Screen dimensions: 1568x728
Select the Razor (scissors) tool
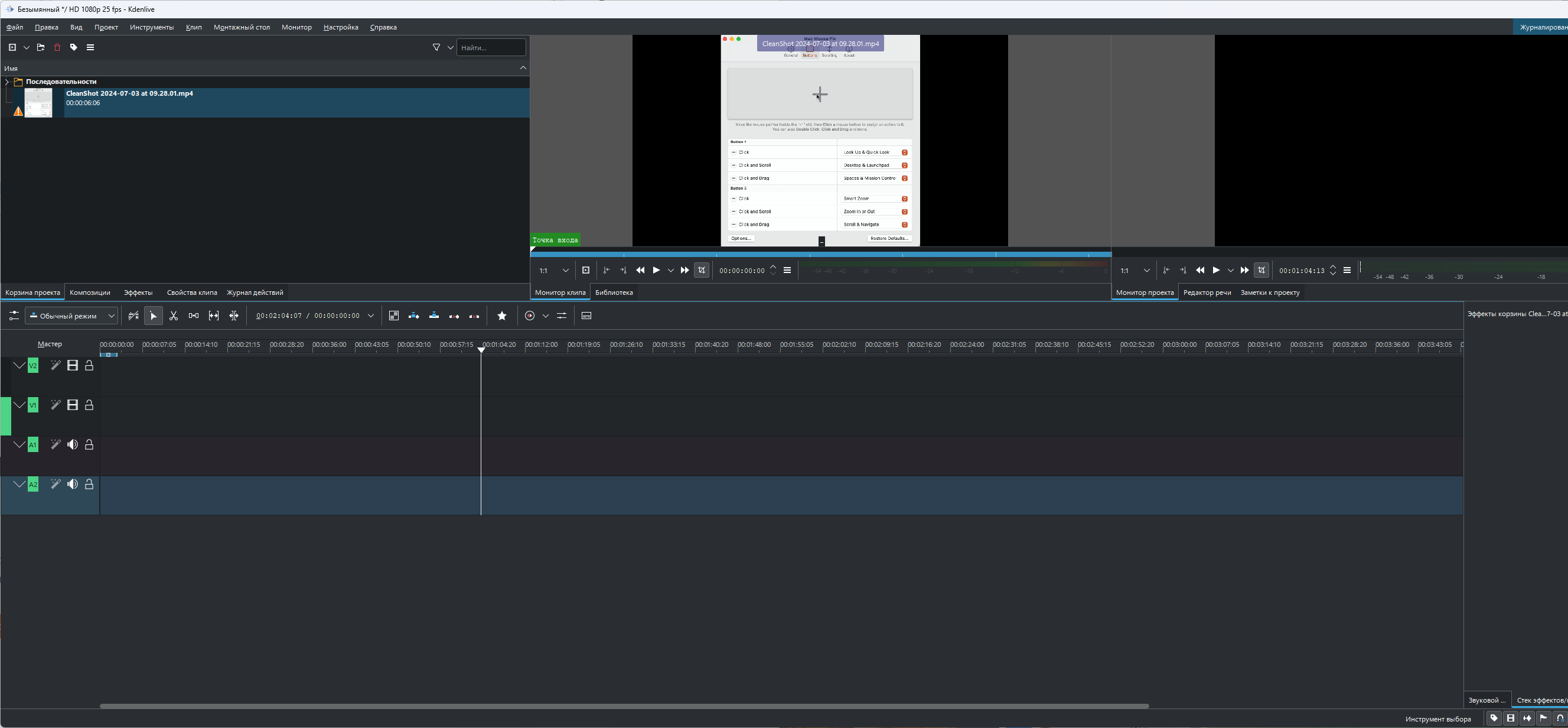[x=174, y=316]
